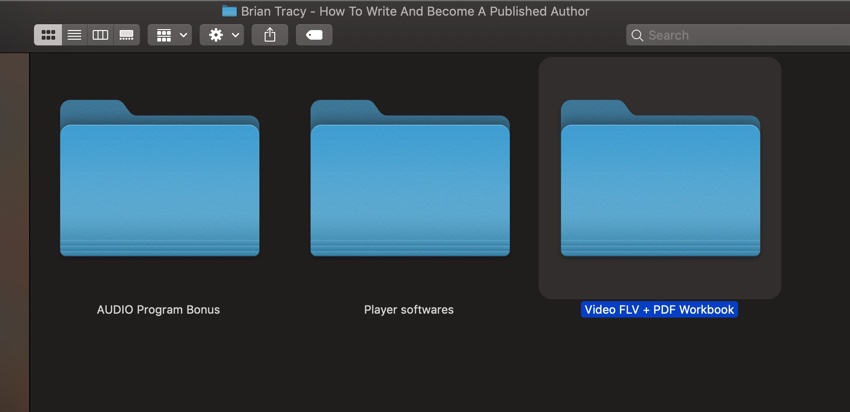This screenshot has width=850, height=412.
Task: Click the chevron beside the gear icon
Action: coord(236,35)
